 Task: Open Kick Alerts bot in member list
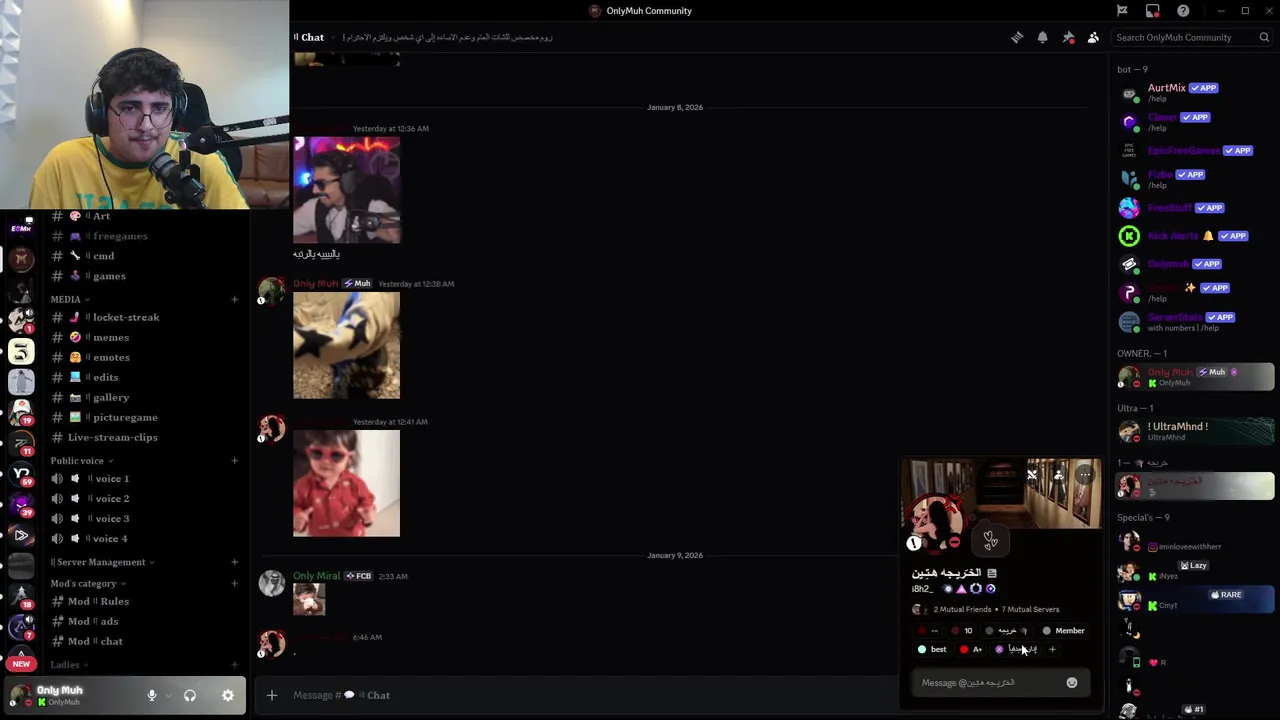tap(1195, 236)
